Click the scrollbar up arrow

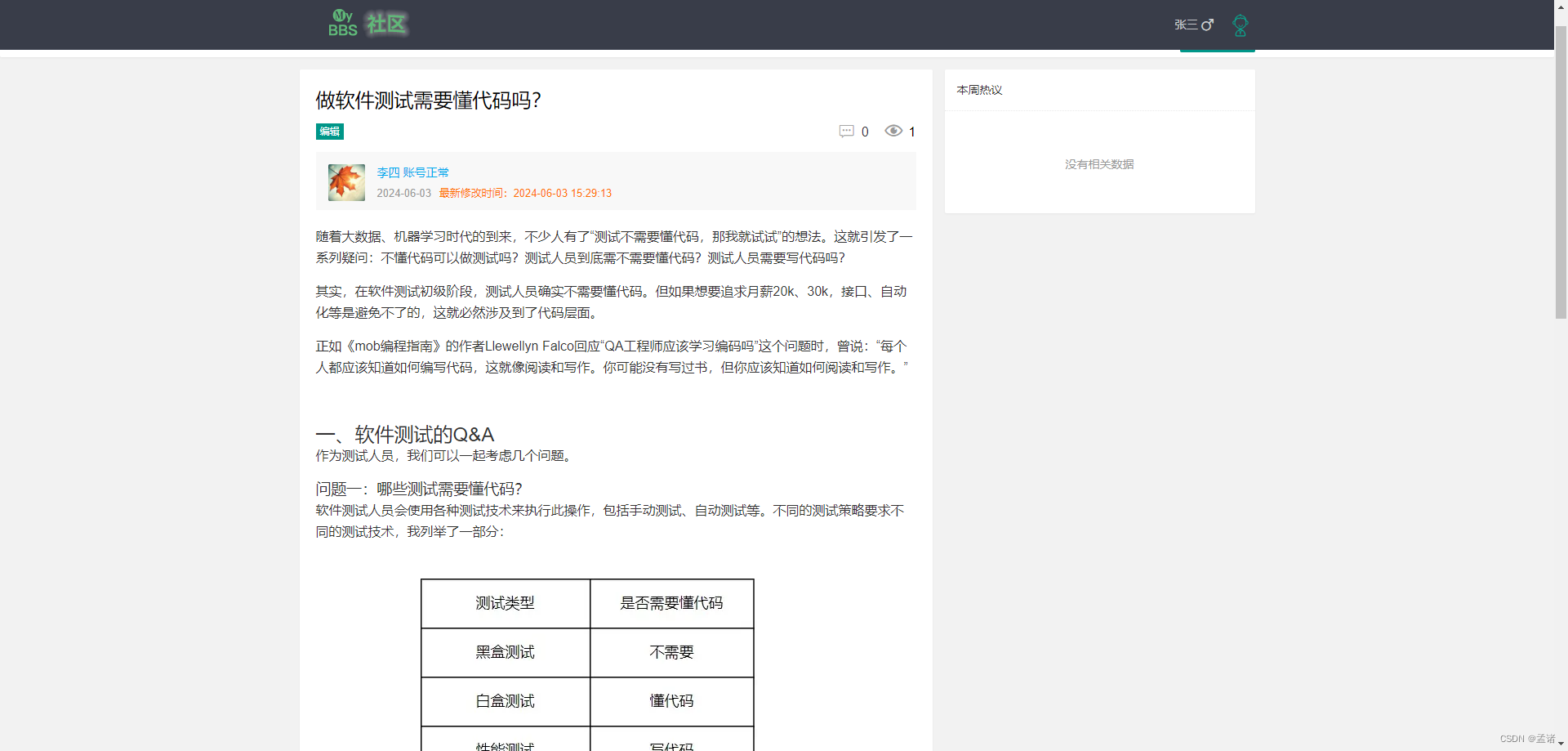[x=1561, y=7]
